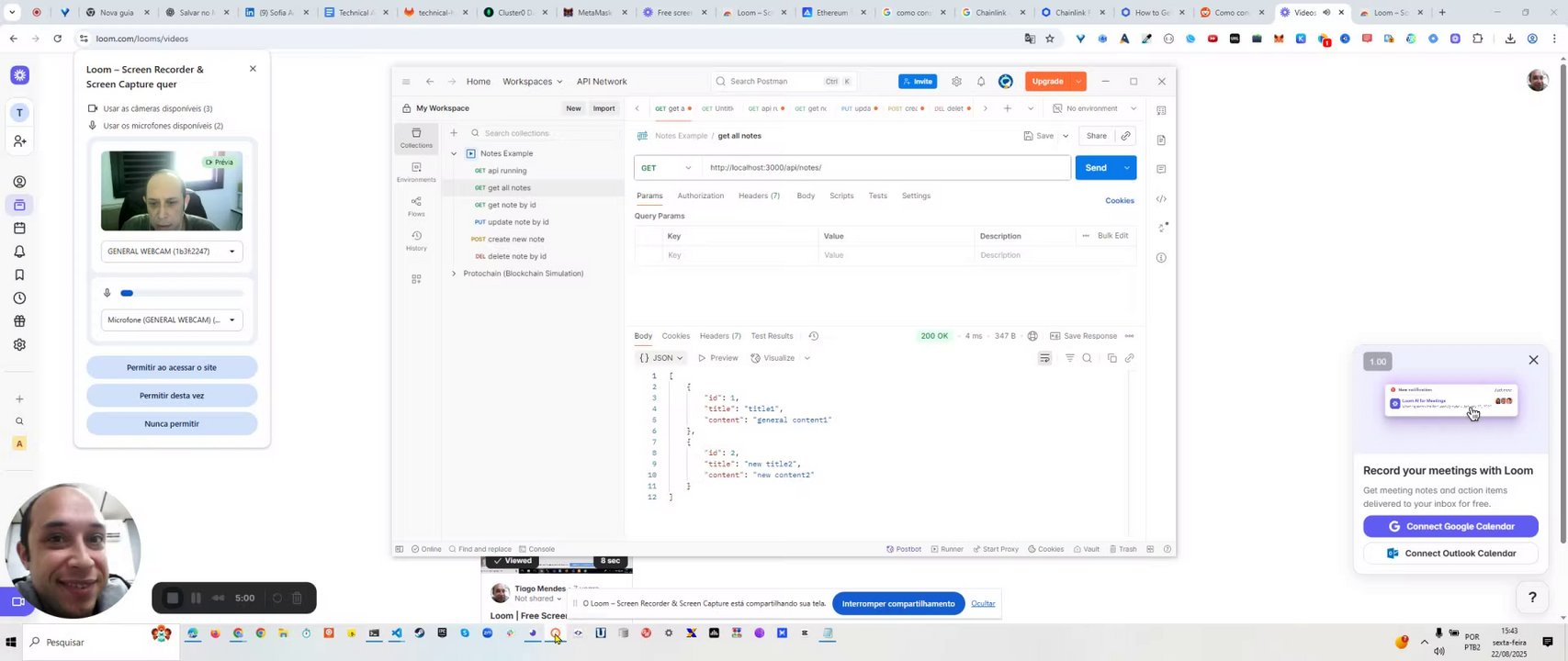Click the plus icon to create new collection
This screenshot has height=661, width=1568.
coord(454,133)
